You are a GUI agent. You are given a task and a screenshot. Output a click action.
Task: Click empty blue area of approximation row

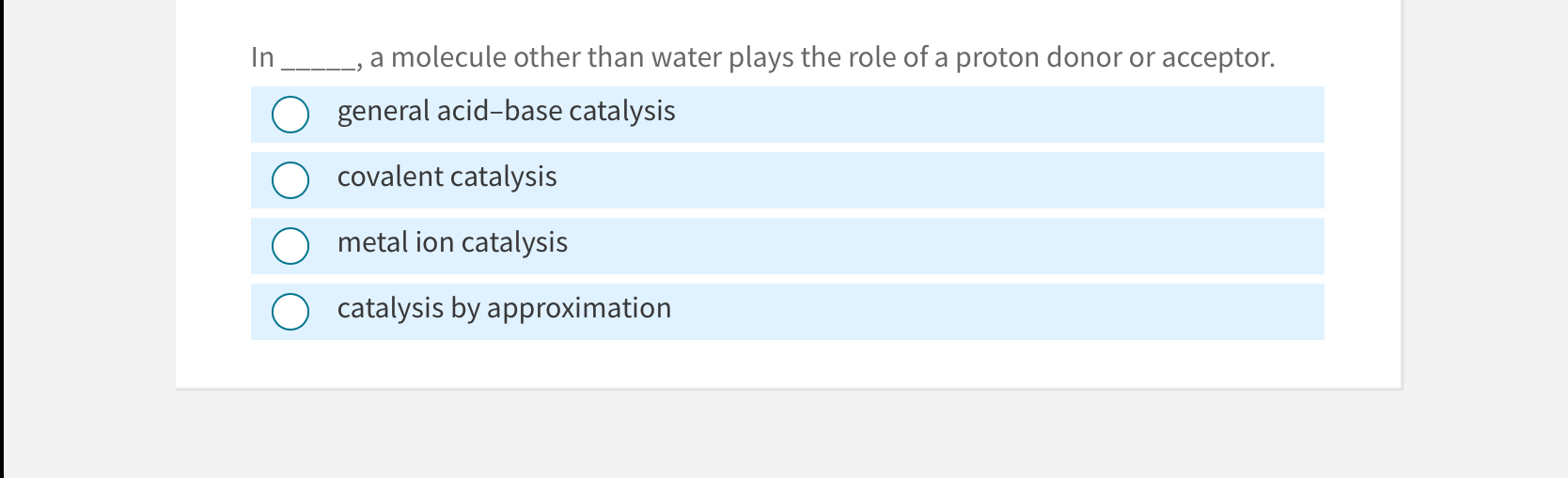coord(996,312)
